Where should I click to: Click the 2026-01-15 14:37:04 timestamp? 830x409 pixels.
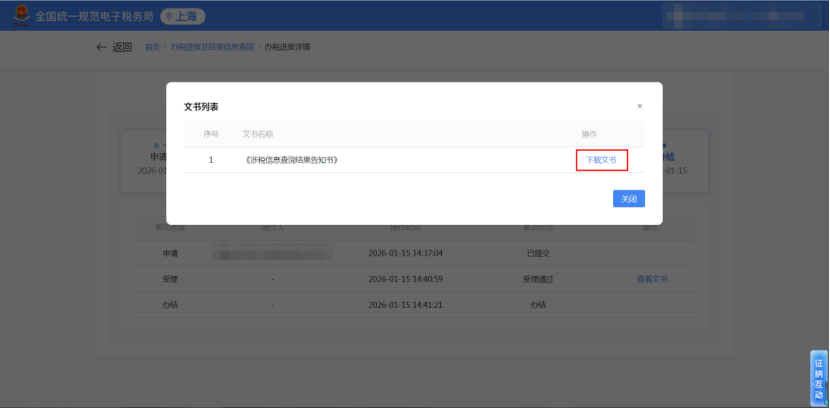405,253
